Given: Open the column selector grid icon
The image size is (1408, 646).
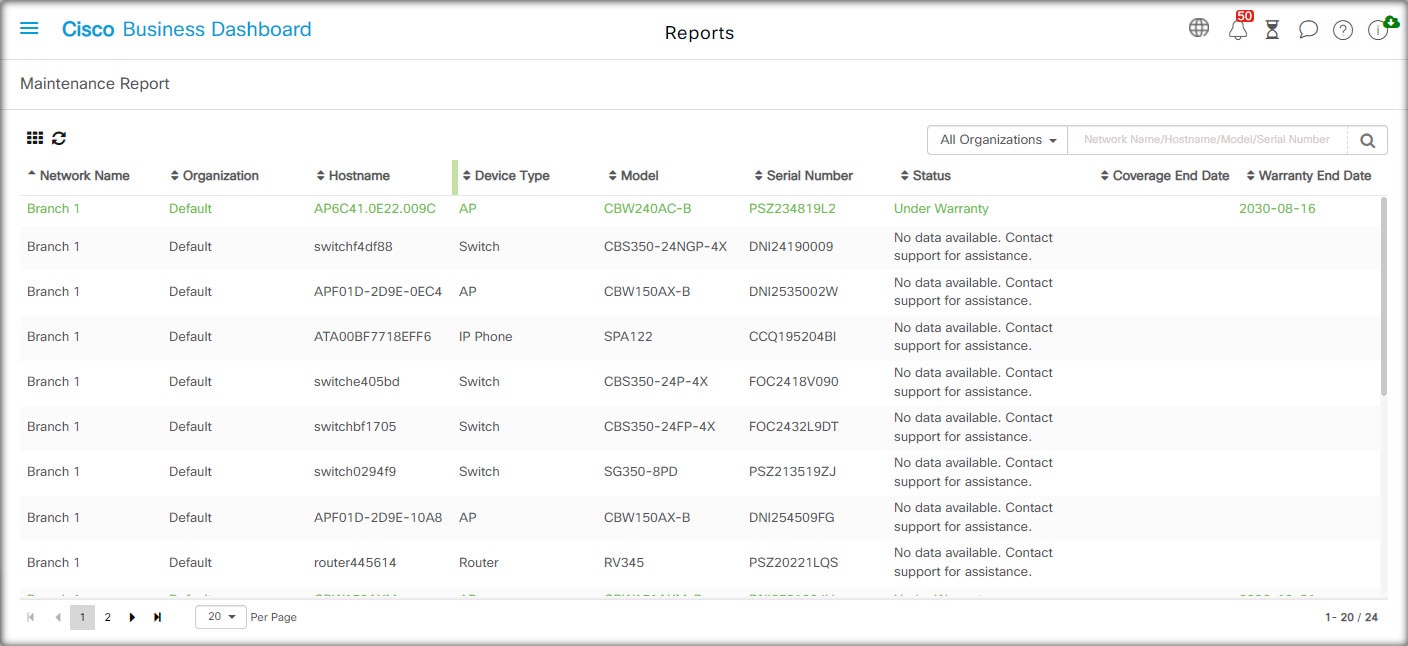Looking at the screenshot, I should (35, 139).
